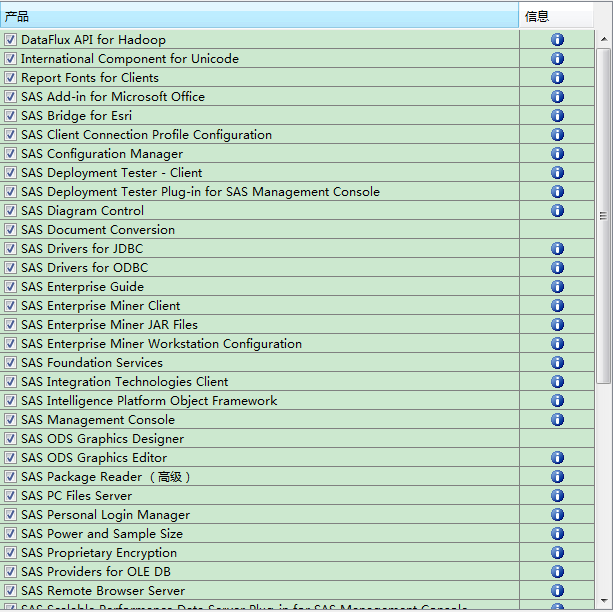The height and width of the screenshot is (612, 613).
Task: Toggle SAS Bridge for Esri checkbox
Action: coord(11,115)
